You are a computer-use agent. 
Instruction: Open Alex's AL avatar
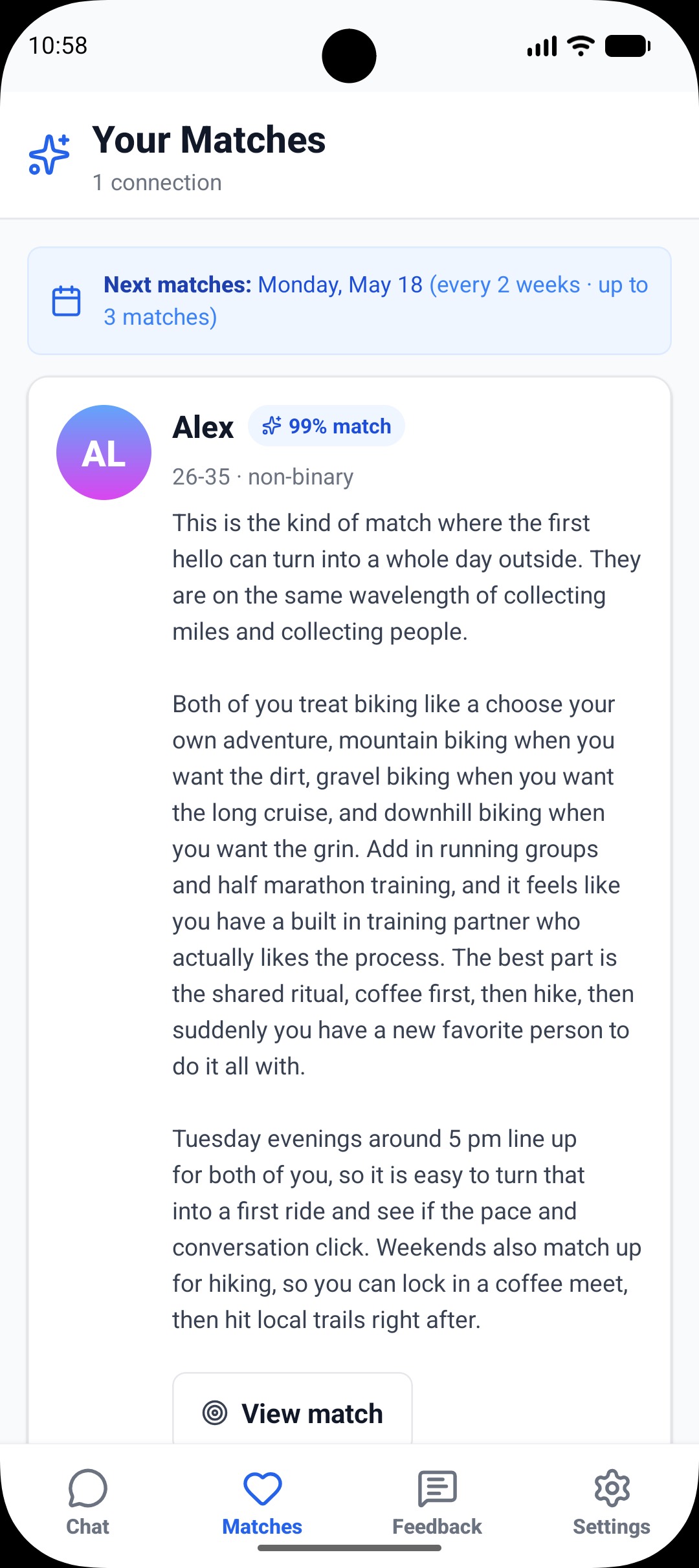[104, 452]
